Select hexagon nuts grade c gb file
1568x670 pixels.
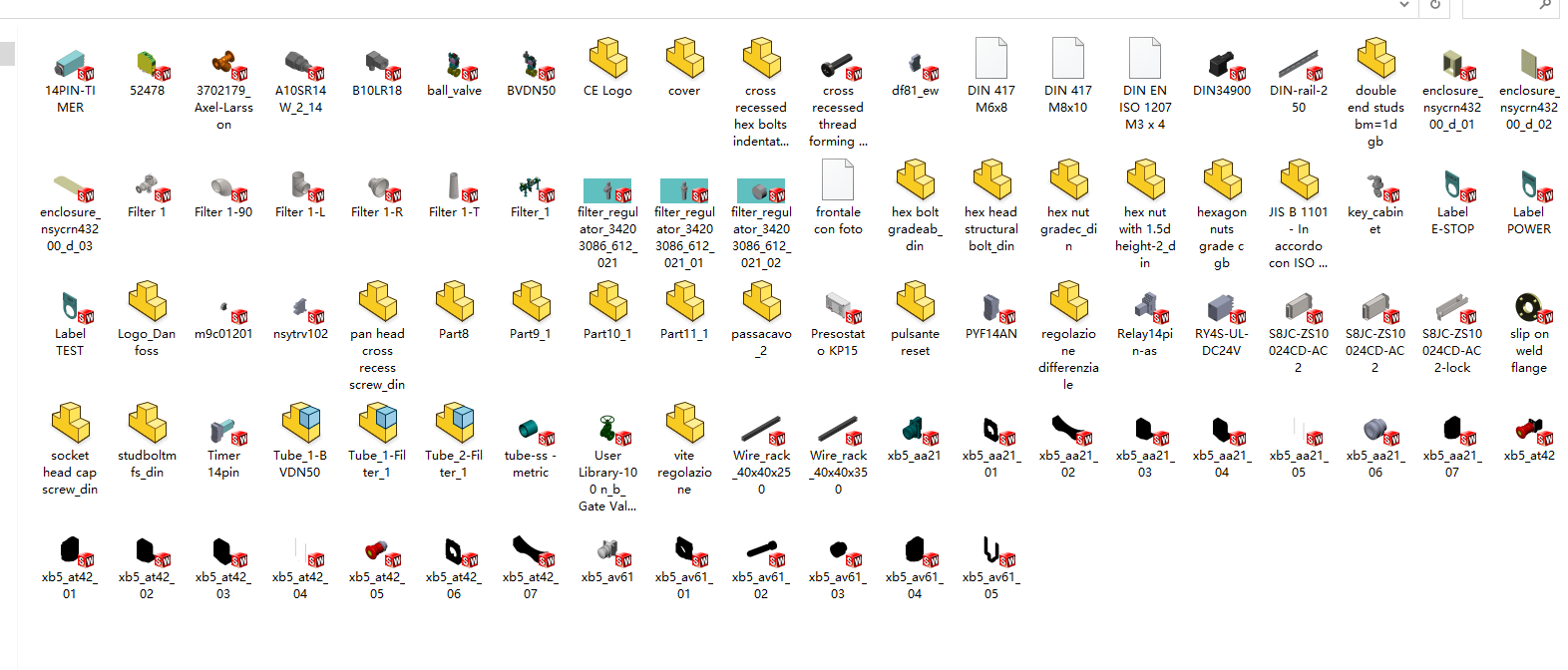tap(1223, 180)
